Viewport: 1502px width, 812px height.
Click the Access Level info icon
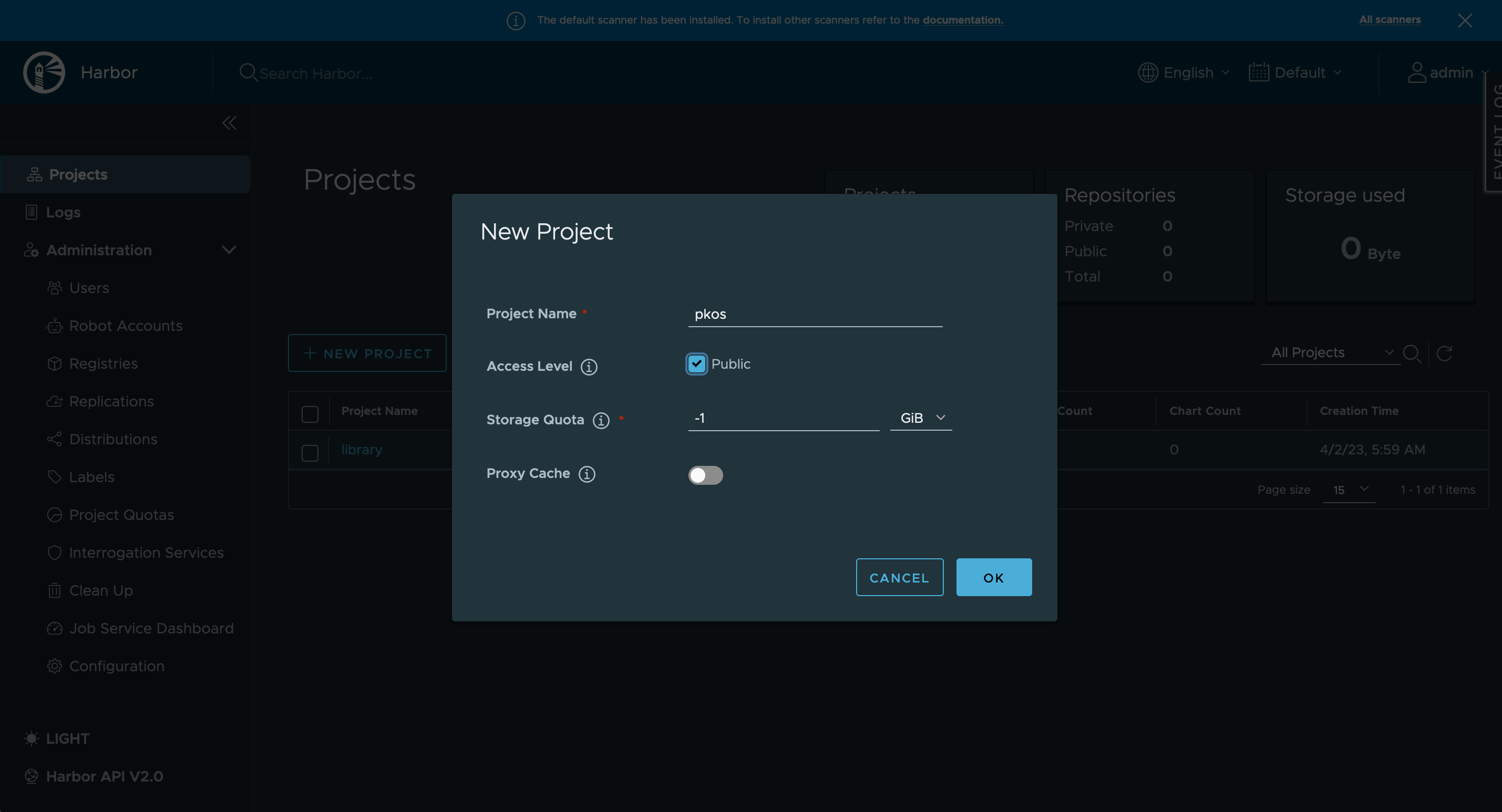589,367
